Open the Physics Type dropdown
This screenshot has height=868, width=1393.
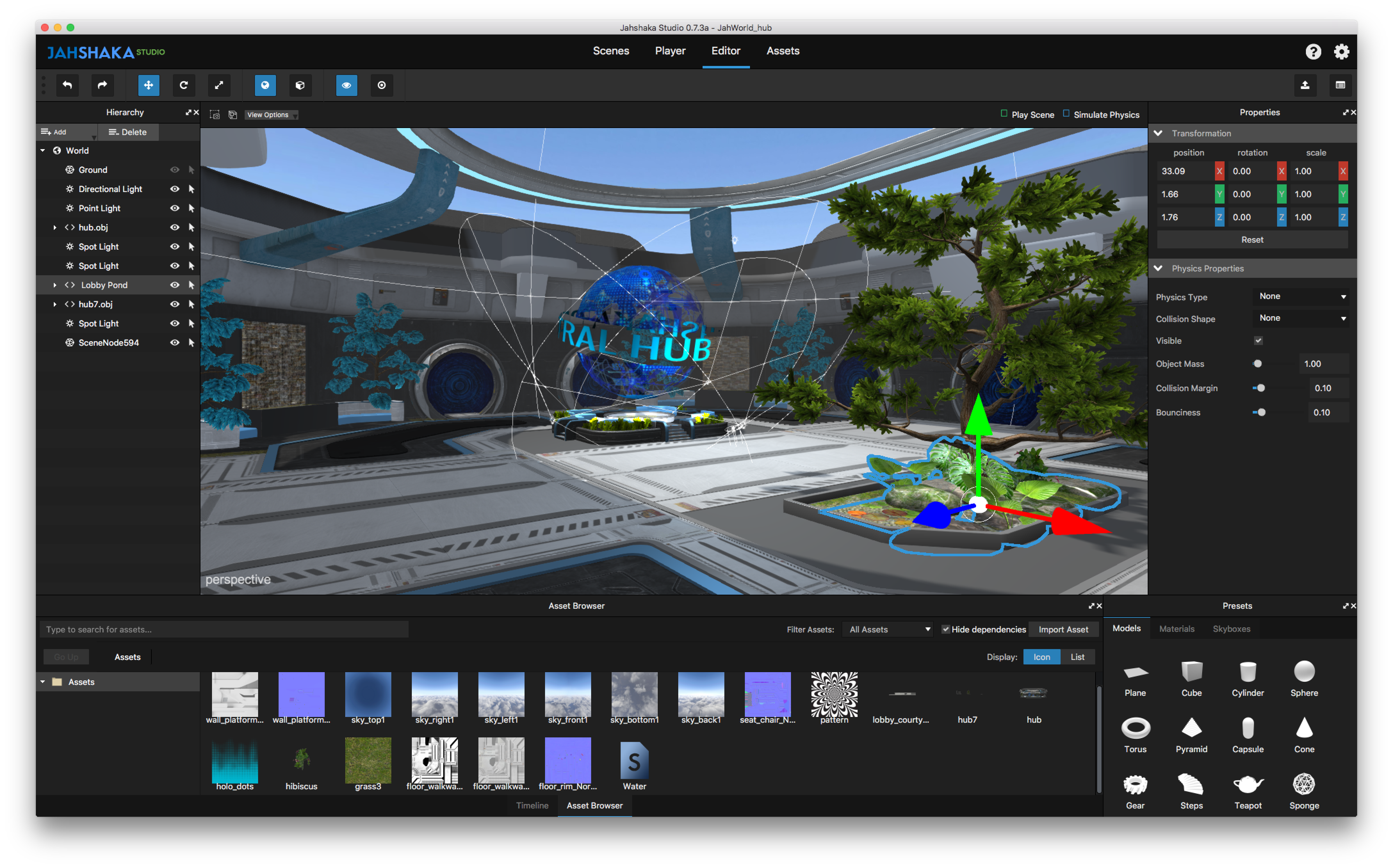click(x=1301, y=296)
